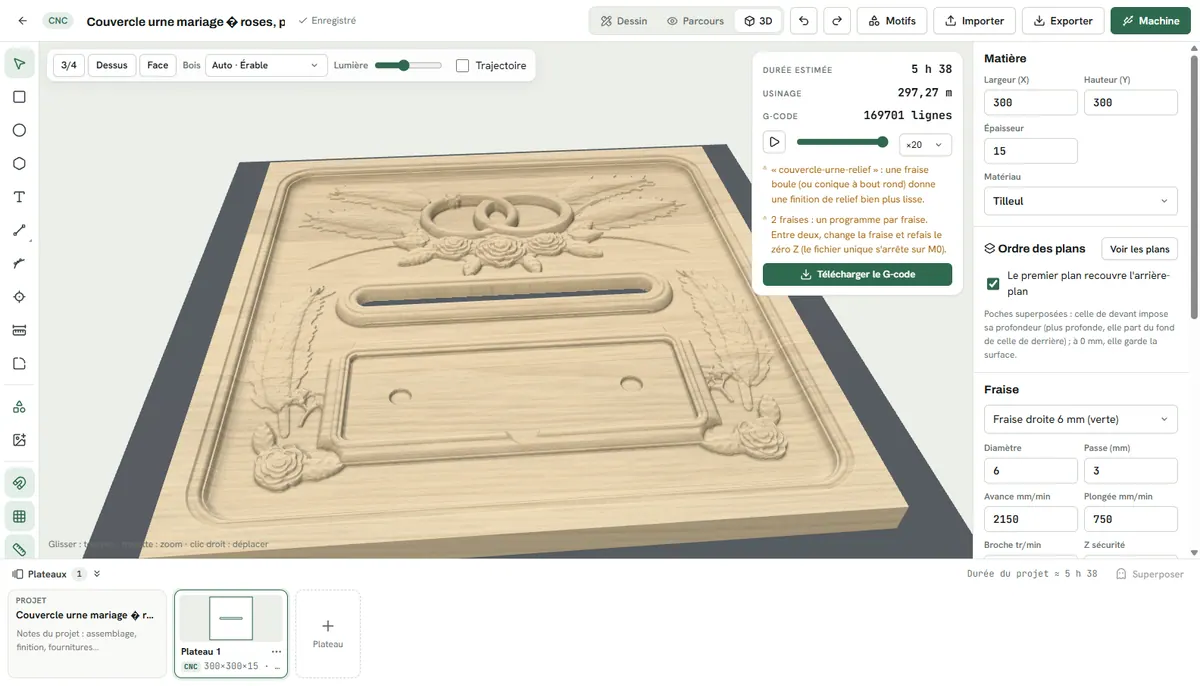Play the machining simulation
1200x686 pixels.
(774, 142)
